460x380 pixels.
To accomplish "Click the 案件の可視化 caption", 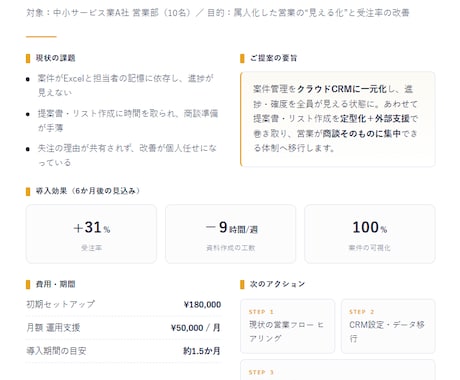I will point(369,248).
